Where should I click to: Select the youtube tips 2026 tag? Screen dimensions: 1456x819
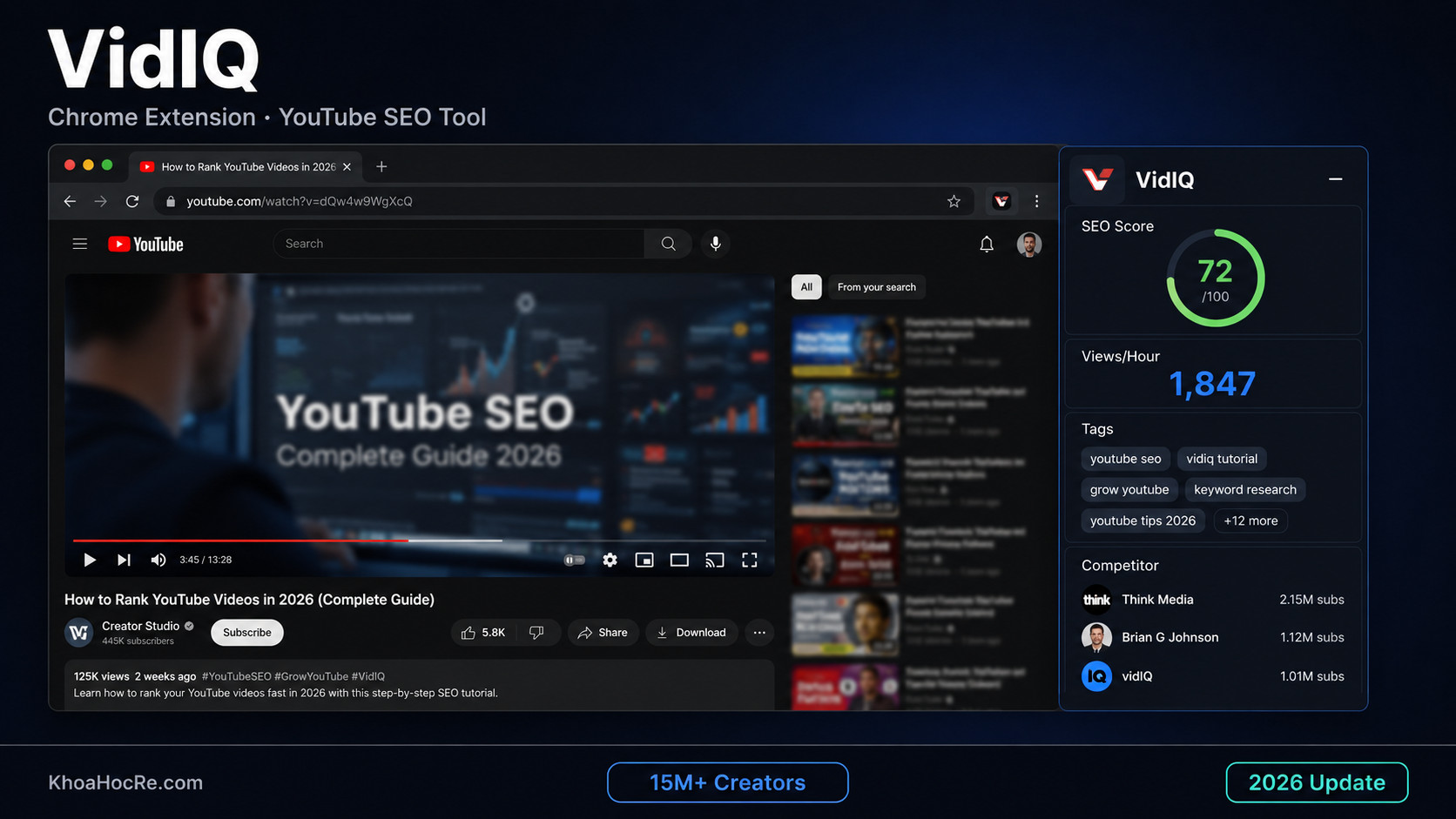click(1143, 520)
